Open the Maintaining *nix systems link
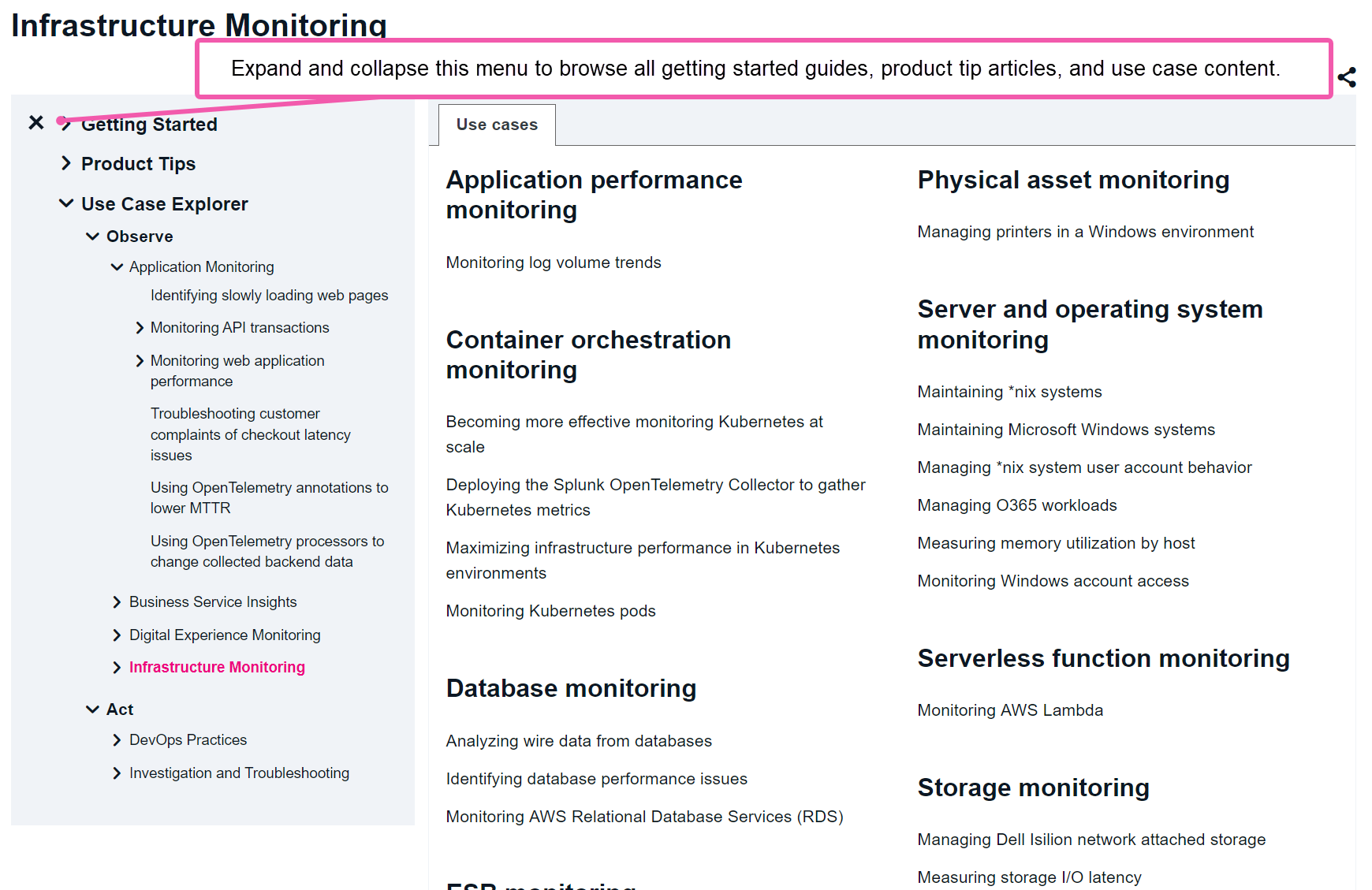Viewport: 1372px width, 890px height. 1009,392
